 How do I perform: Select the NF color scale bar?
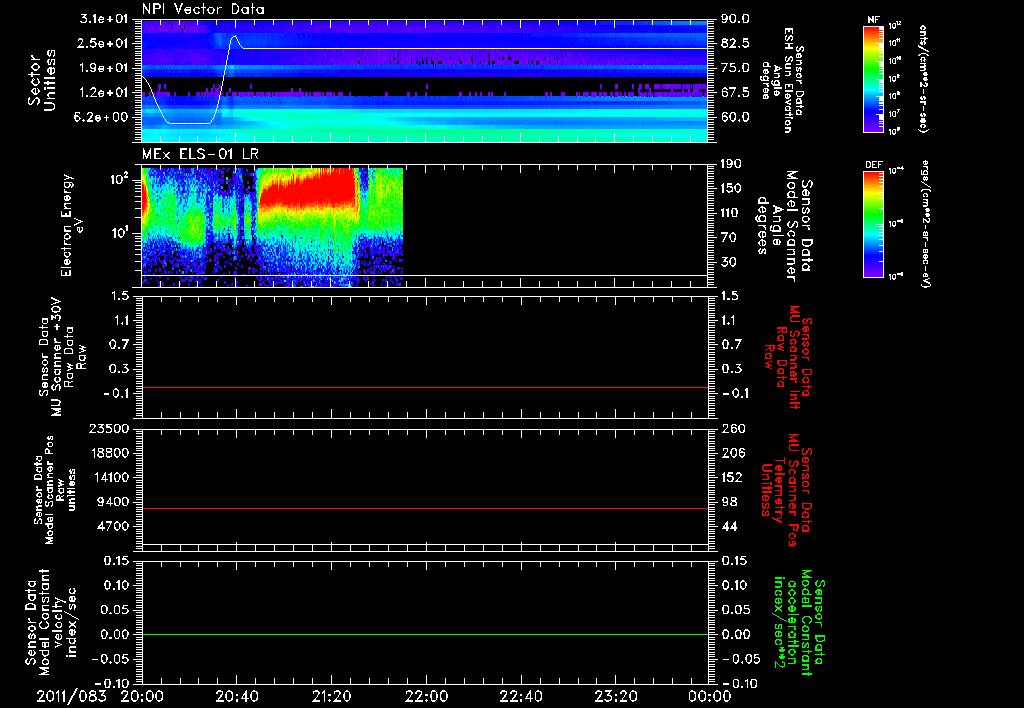(873, 78)
